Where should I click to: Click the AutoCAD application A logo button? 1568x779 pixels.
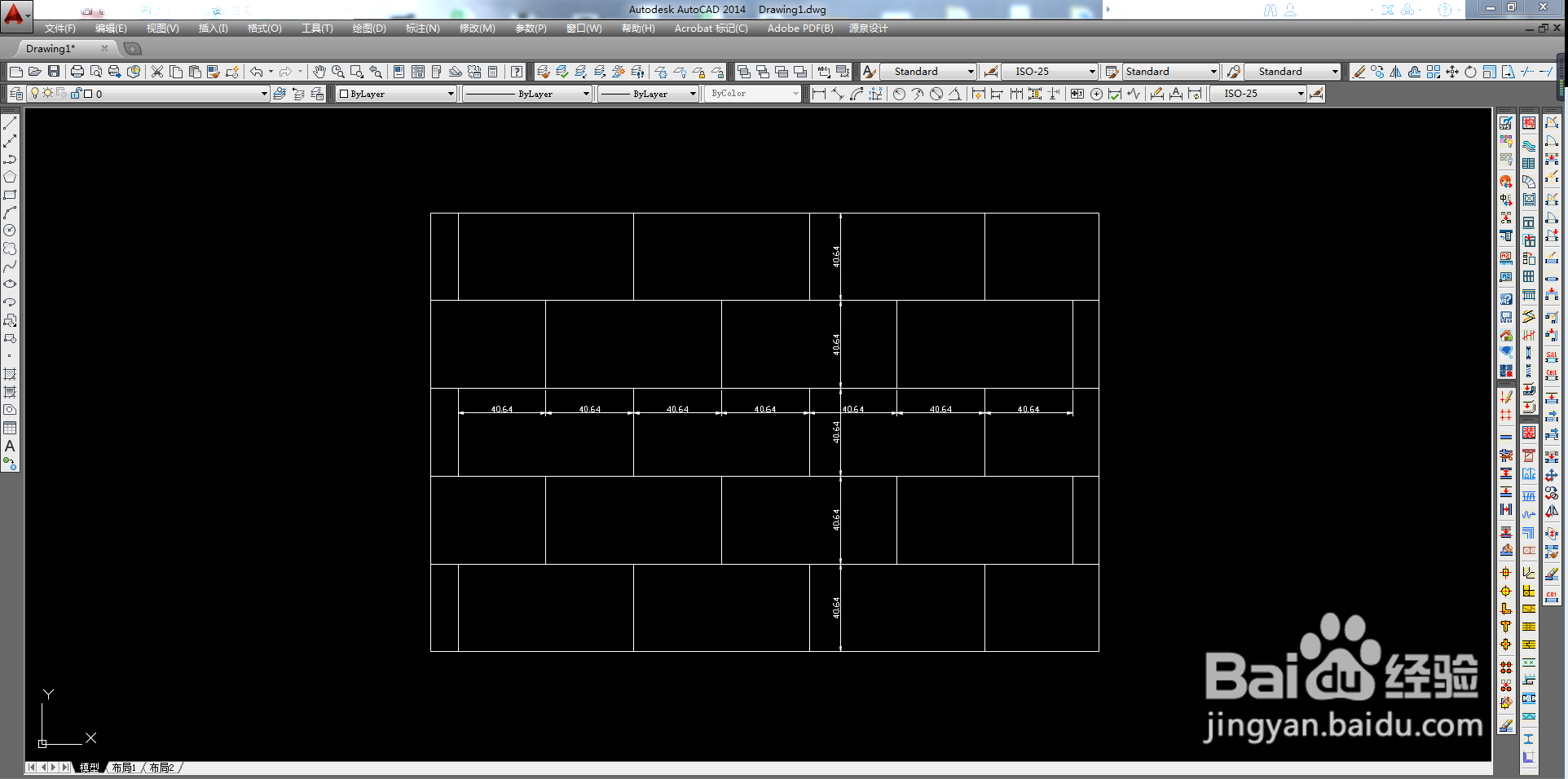click(15, 14)
